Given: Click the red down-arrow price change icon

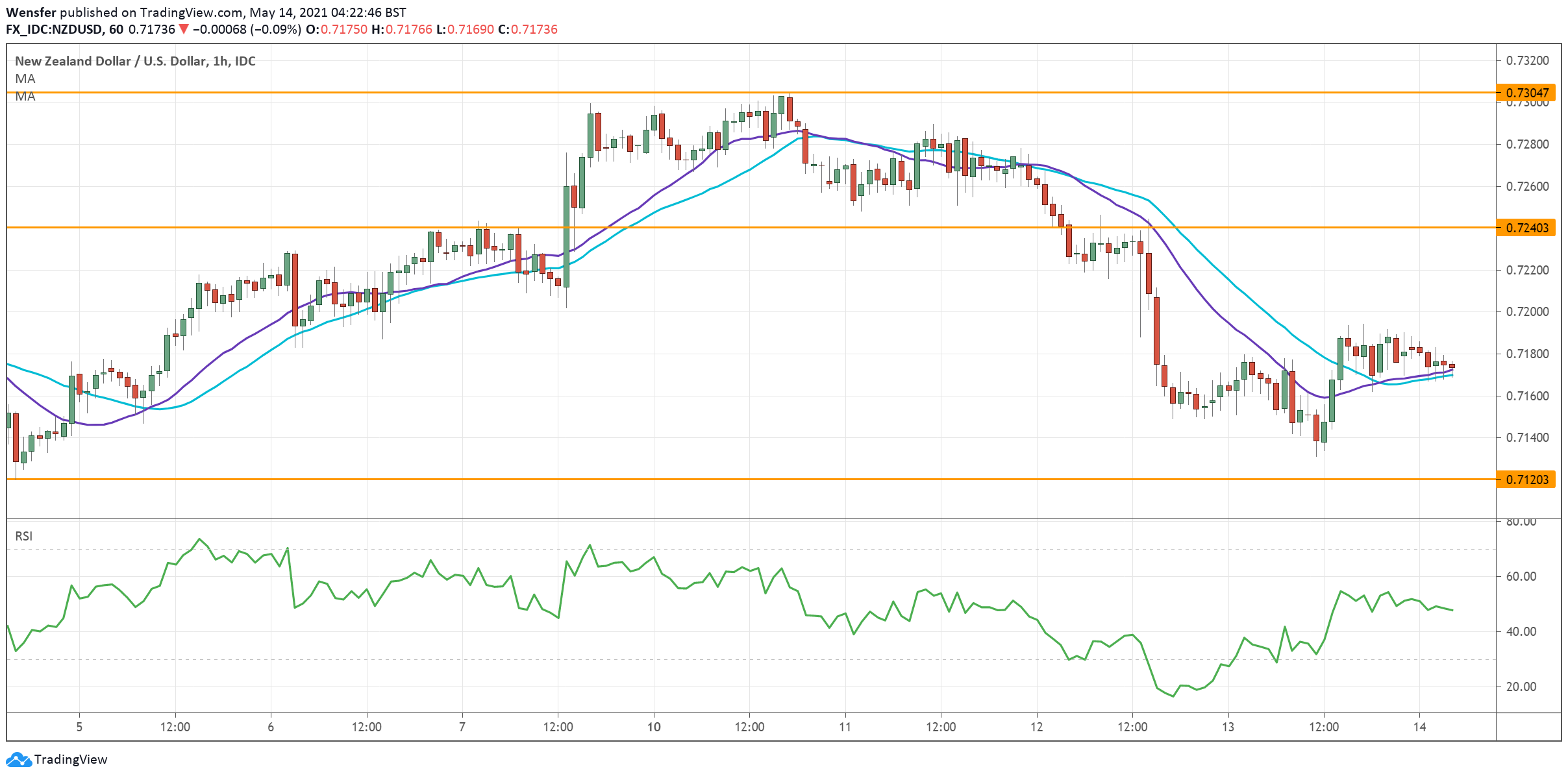Looking at the screenshot, I should (184, 29).
